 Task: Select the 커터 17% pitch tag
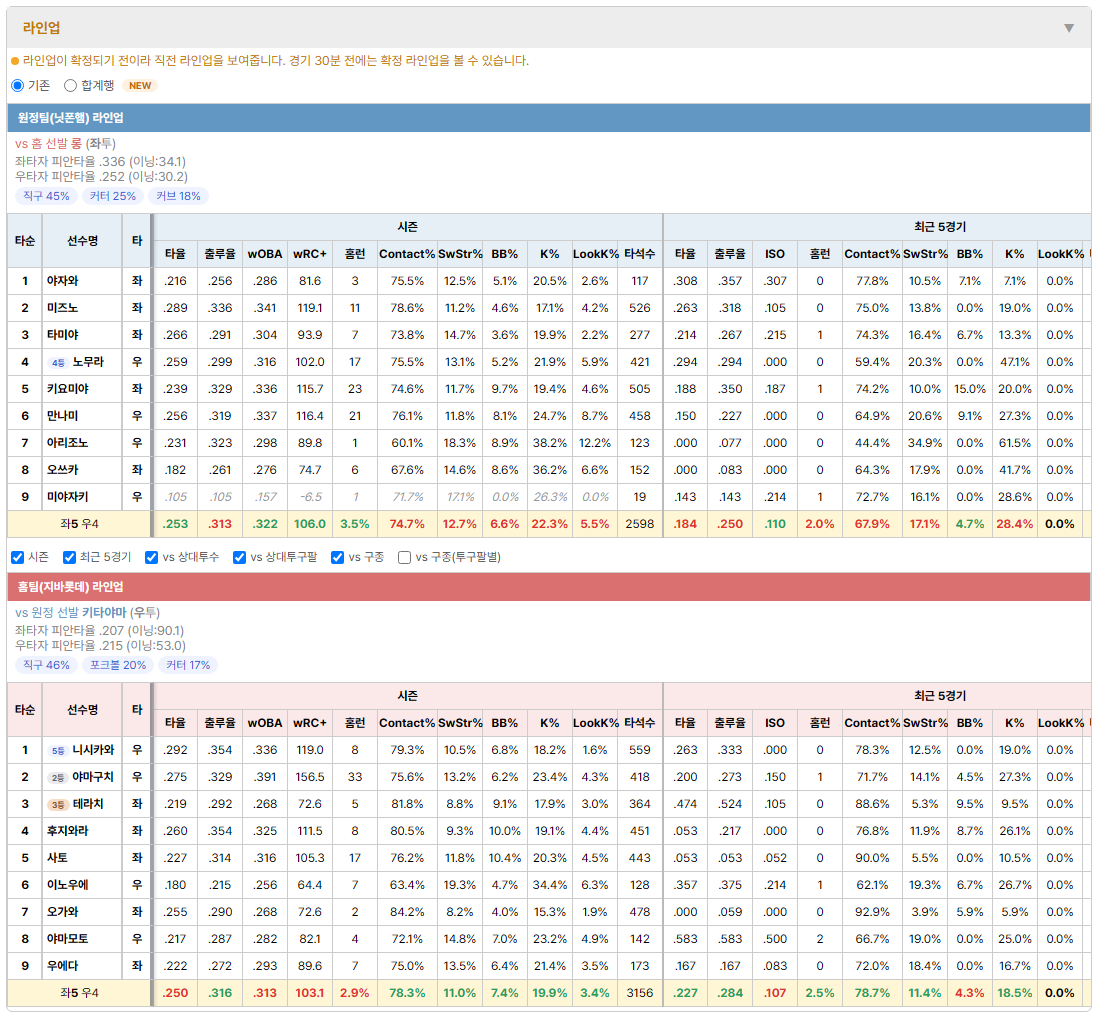coord(188,665)
